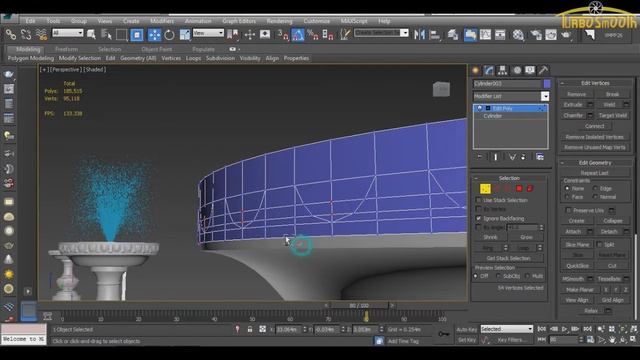Activate the Select and Rotate tool
Viewport: 640px width, 360px height.
169,35
